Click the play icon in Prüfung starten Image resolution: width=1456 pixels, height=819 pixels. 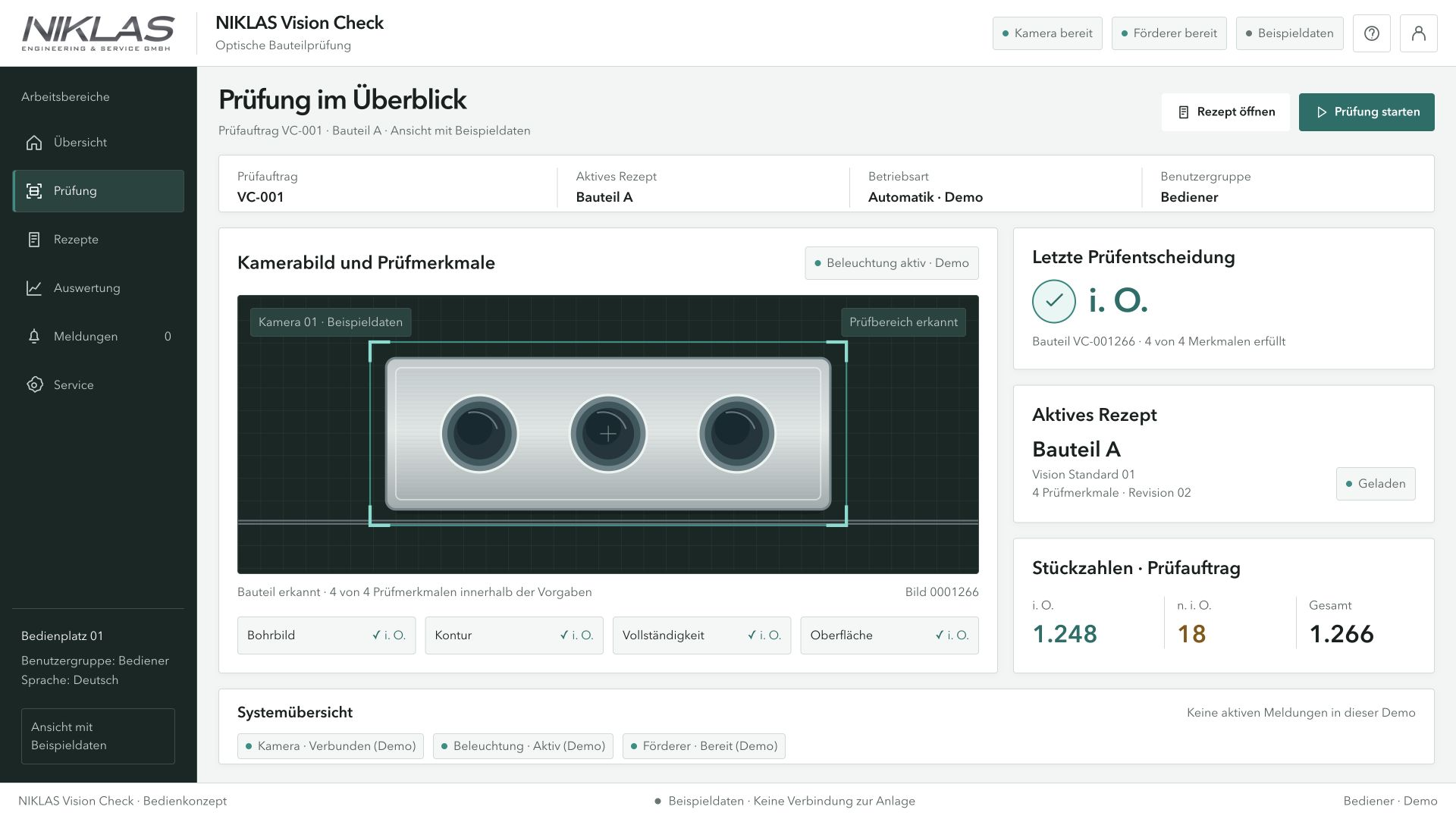pos(1322,112)
